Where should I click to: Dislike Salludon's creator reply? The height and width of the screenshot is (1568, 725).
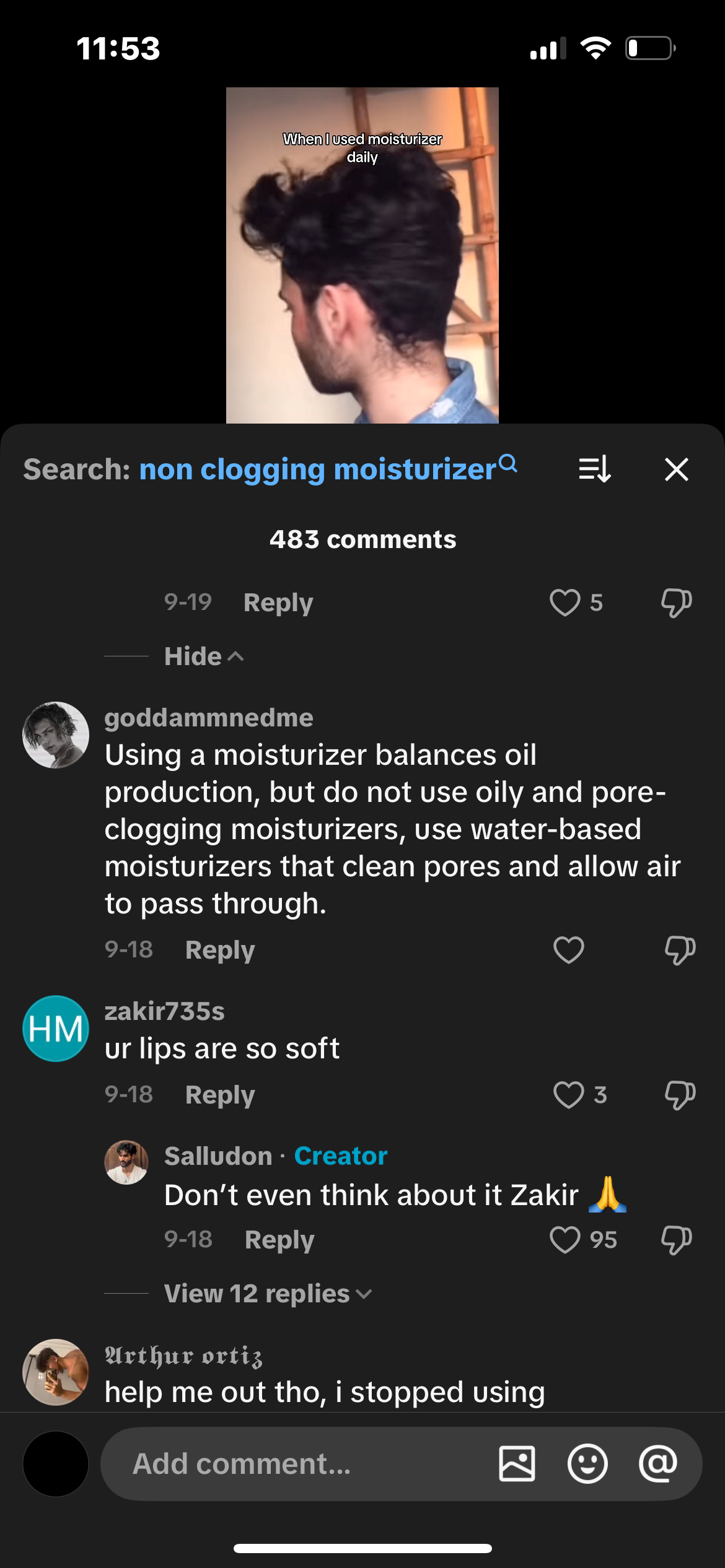[676, 1240]
